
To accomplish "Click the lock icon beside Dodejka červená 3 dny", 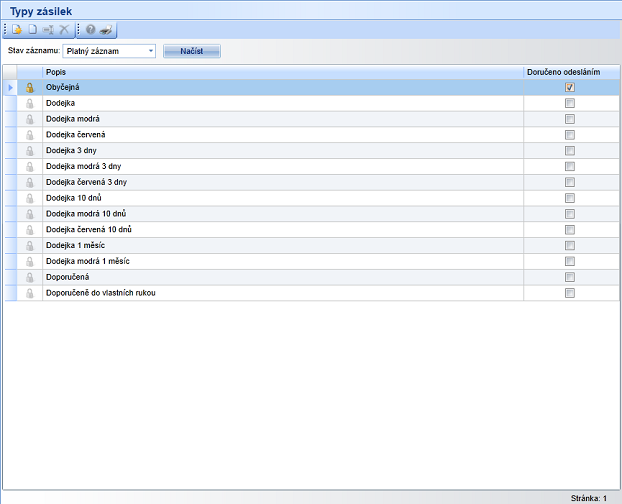I will pyautogui.click(x=30, y=182).
